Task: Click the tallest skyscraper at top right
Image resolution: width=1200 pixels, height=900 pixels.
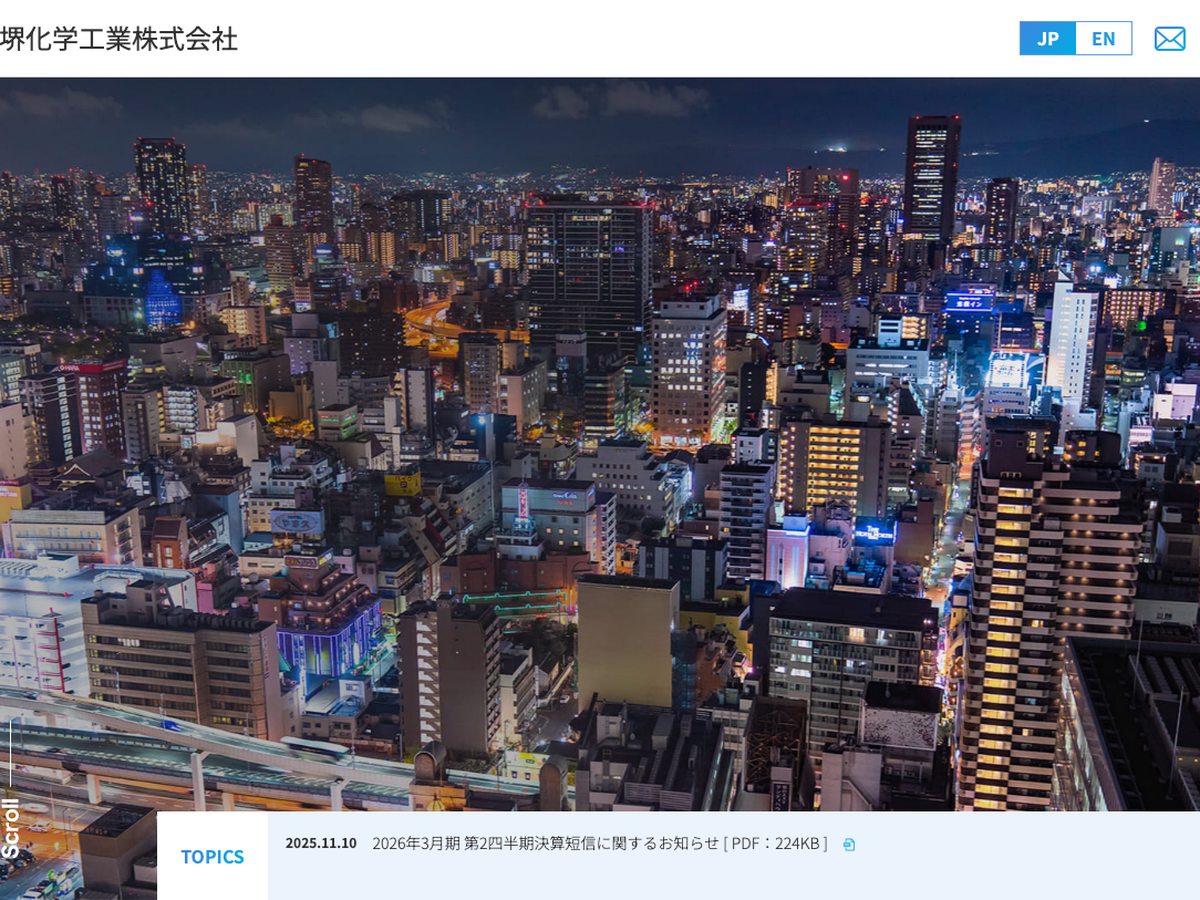Action: click(x=931, y=180)
